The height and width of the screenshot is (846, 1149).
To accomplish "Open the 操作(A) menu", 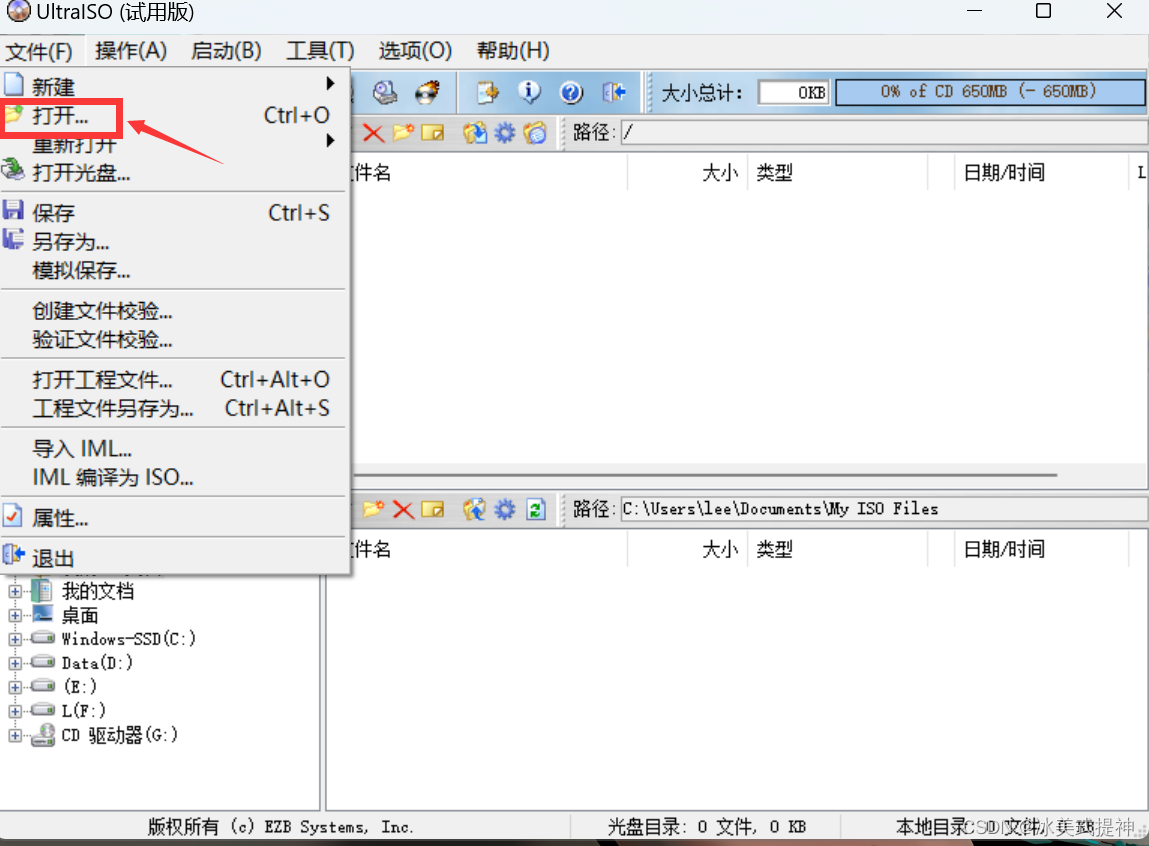I will pyautogui.click(x=131, y=51).
